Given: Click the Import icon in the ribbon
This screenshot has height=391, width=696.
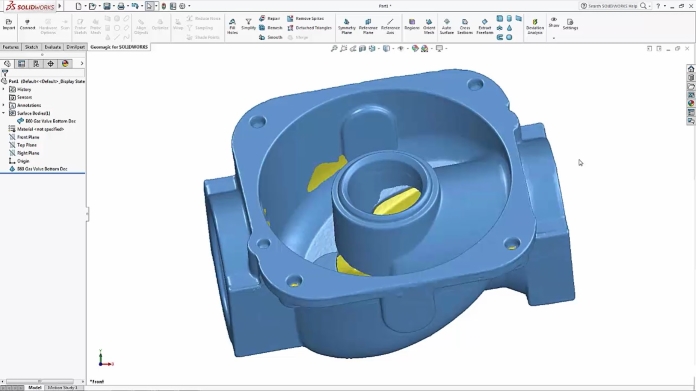Looking at the screenshot, I should [9, 24].
